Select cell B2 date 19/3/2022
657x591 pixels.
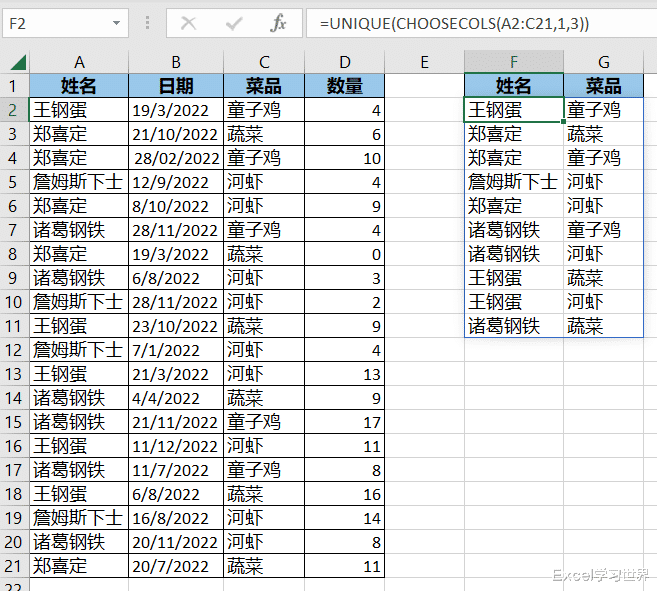[x=176, y=110]
